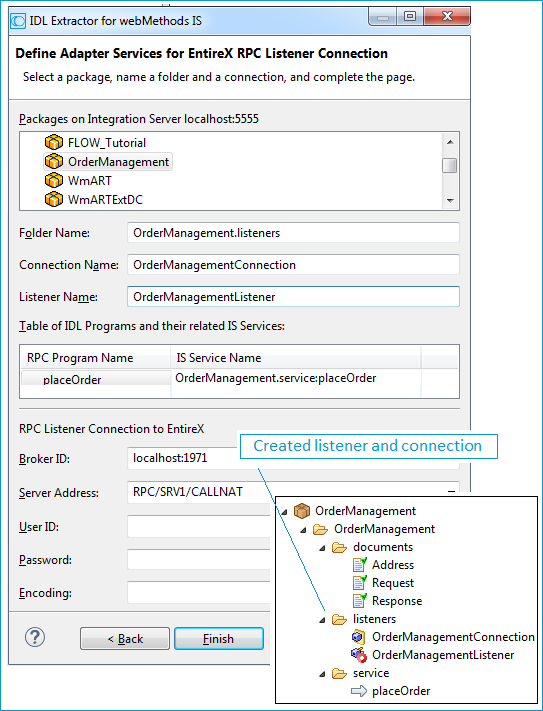Select the FLOW_Tutorial package icon
Viewport: 543px width, 711px height.
click(54, 142)
